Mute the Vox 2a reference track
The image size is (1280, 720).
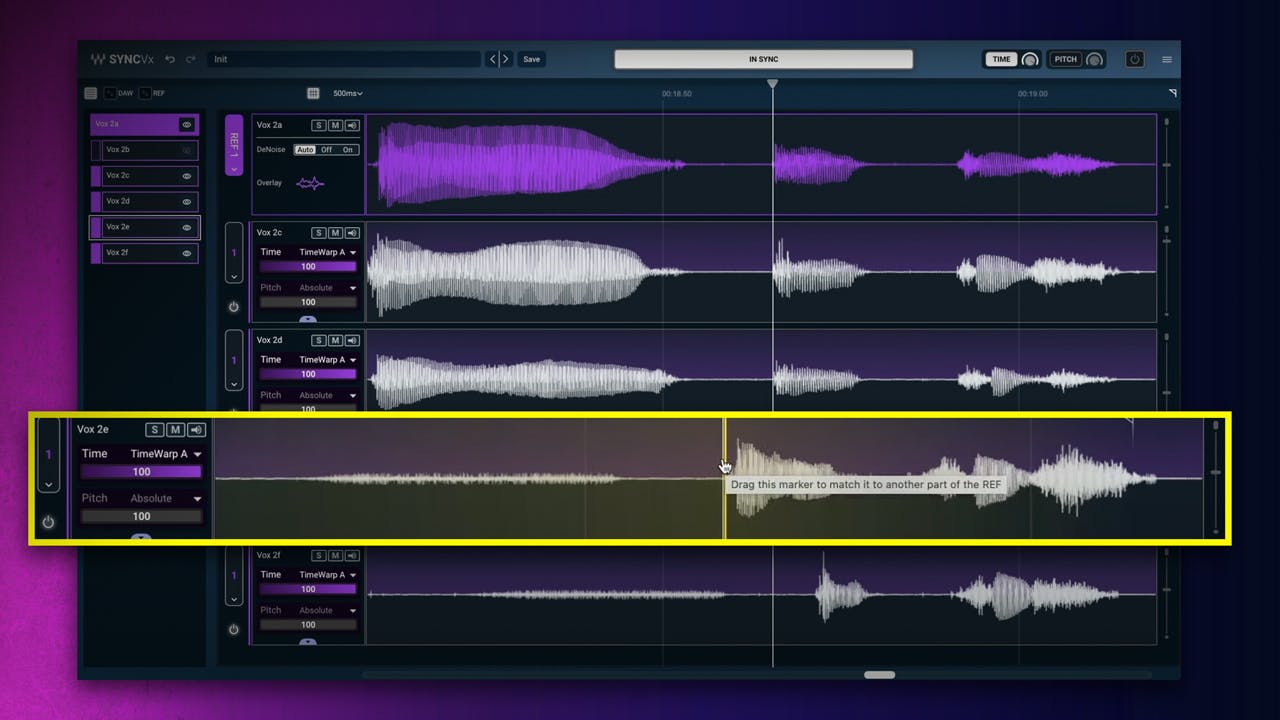pyautogui.click(x=335, y=125)
